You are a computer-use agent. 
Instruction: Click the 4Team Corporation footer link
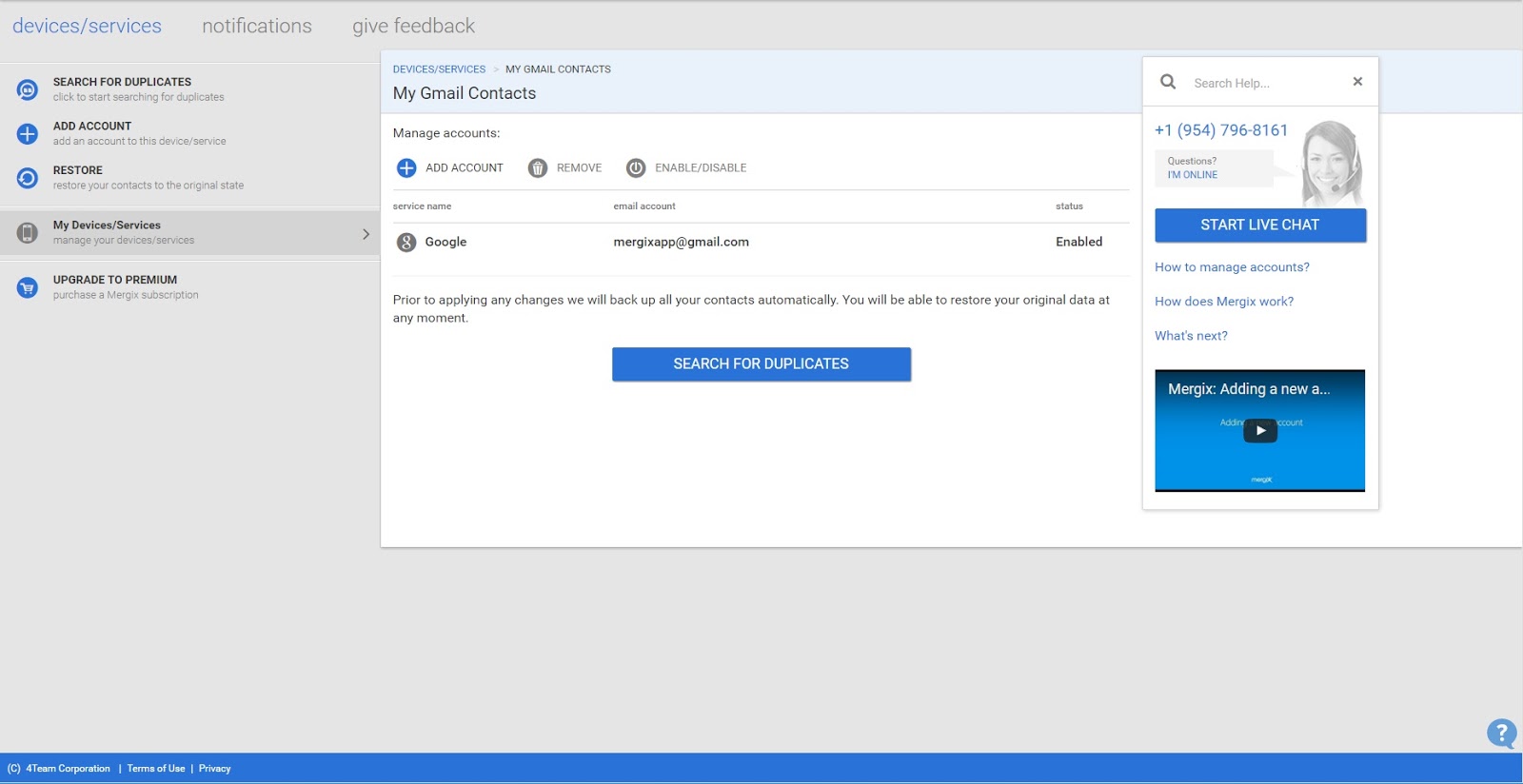pyautogui.click(x=68, y=769)
